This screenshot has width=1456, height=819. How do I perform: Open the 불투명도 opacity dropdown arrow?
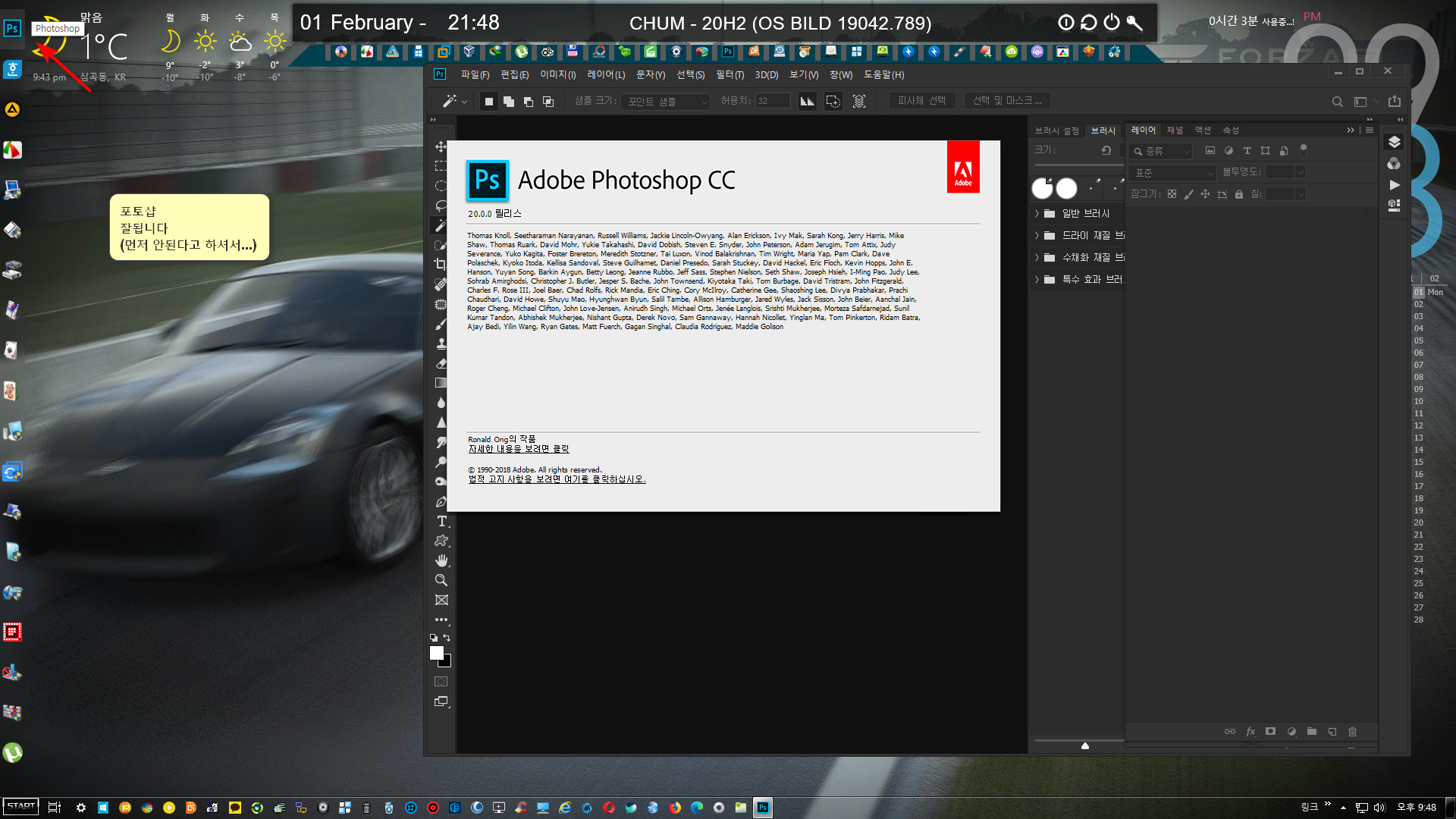1301,172
